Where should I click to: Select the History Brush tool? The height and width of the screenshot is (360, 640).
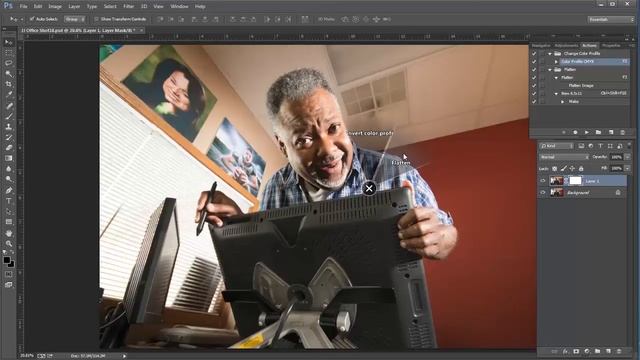click(x=8, y=138)
